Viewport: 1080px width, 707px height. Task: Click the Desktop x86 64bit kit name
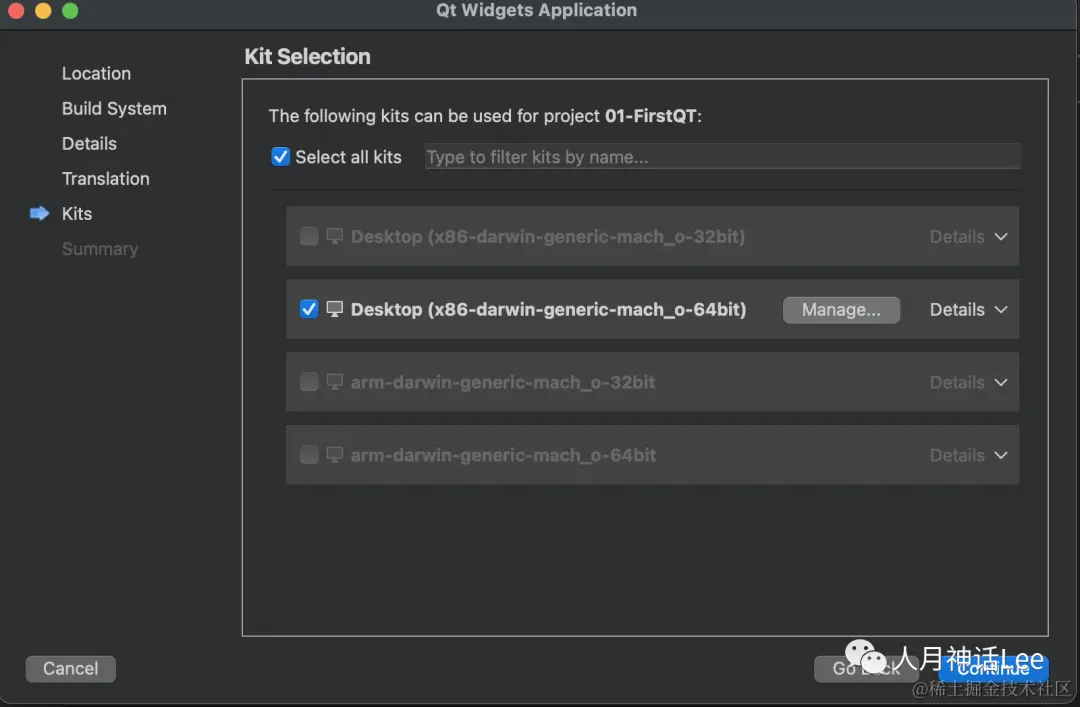(x=548, y=309)
